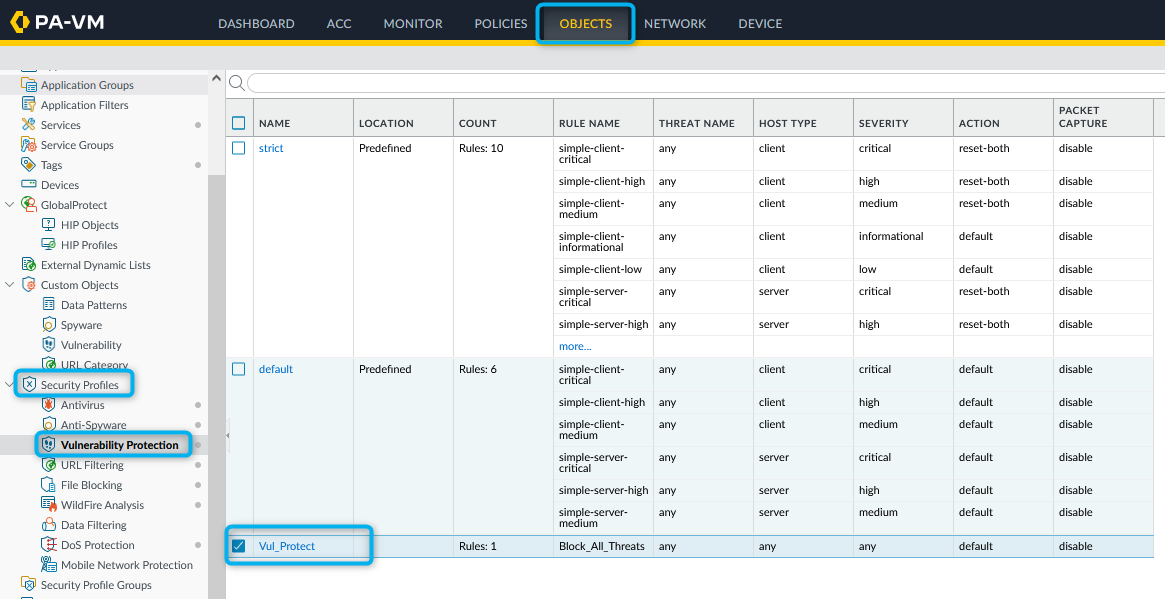Viewport: 1165px width, 599px height.
Task: Click the WildFire Analysis icon
Action: click(49, 505)
